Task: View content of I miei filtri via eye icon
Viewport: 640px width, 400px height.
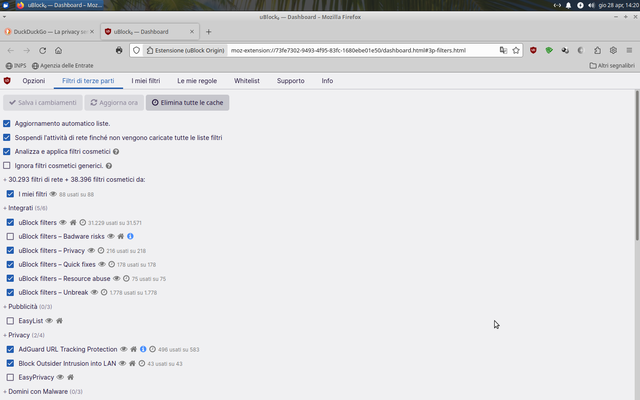Action: pos(53,194)
